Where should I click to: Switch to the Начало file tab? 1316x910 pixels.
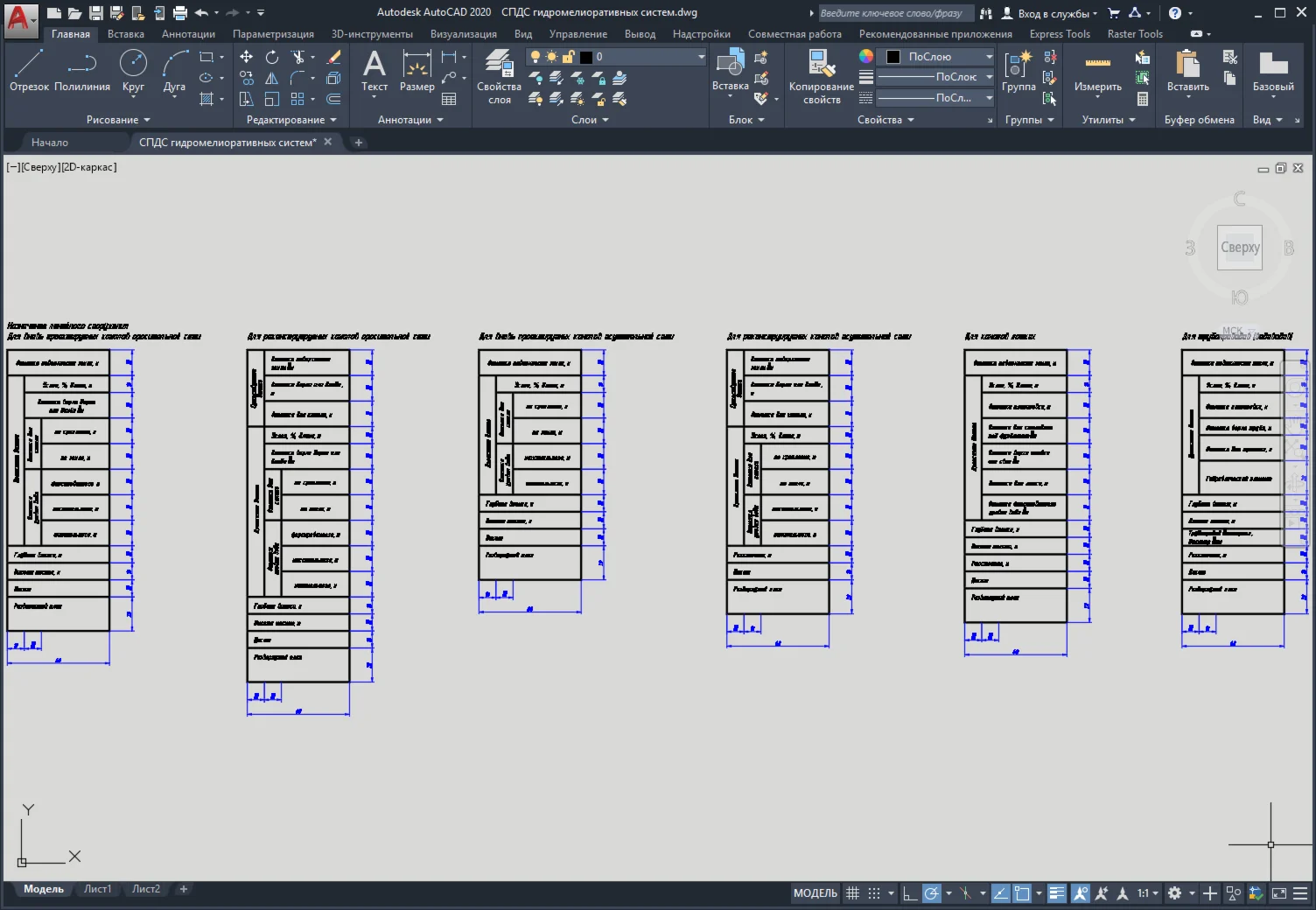[x=50, y=142]
